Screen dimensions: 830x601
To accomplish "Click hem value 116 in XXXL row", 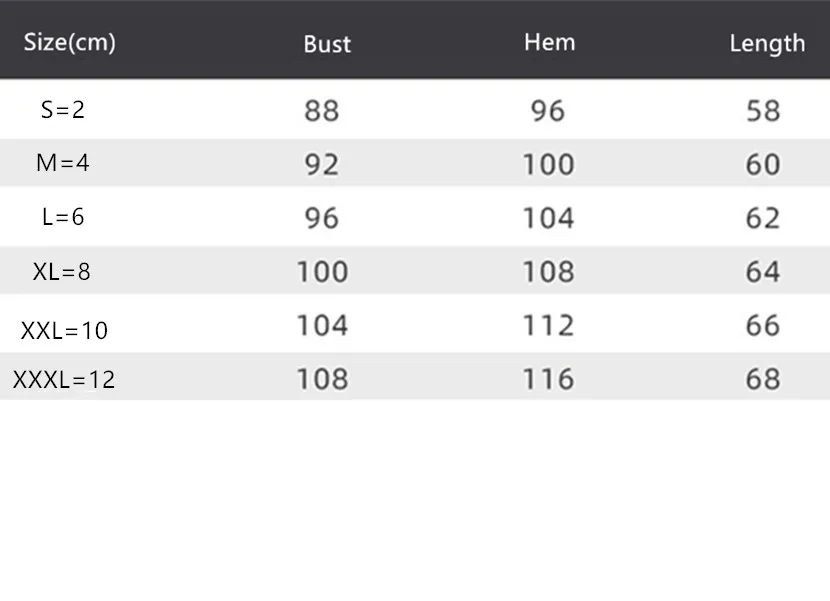I will (549, 379).
